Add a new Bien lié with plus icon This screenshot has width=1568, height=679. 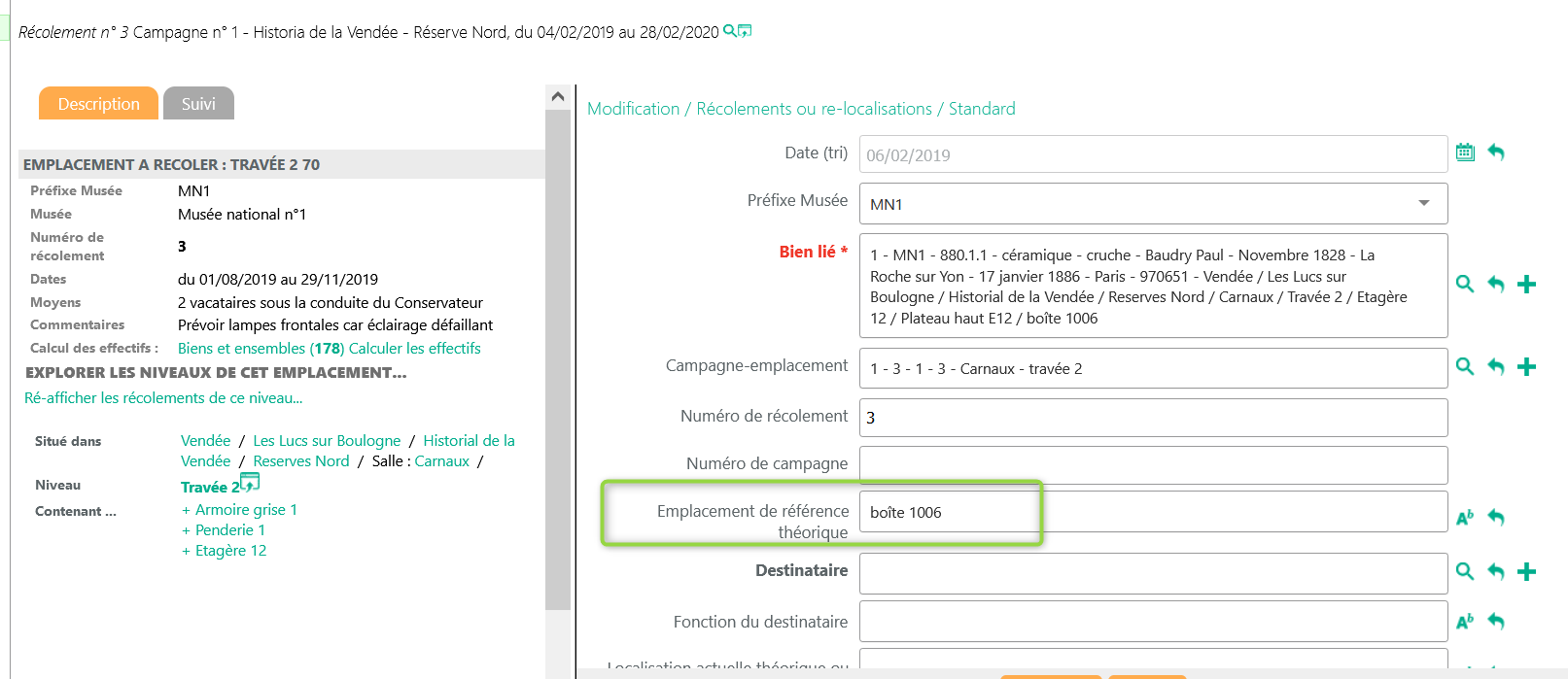1526,284
